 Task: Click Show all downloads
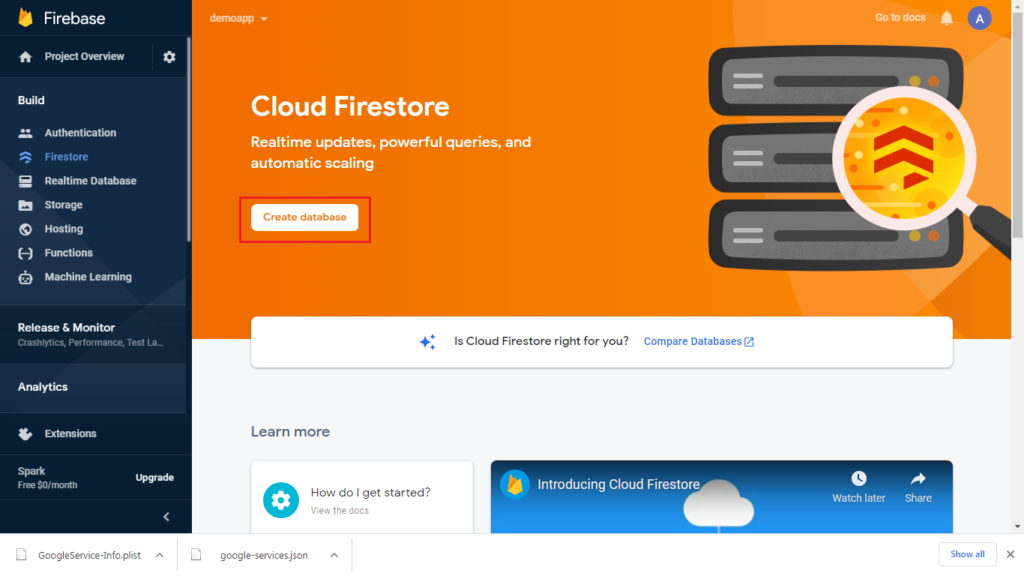click(967, 554)
